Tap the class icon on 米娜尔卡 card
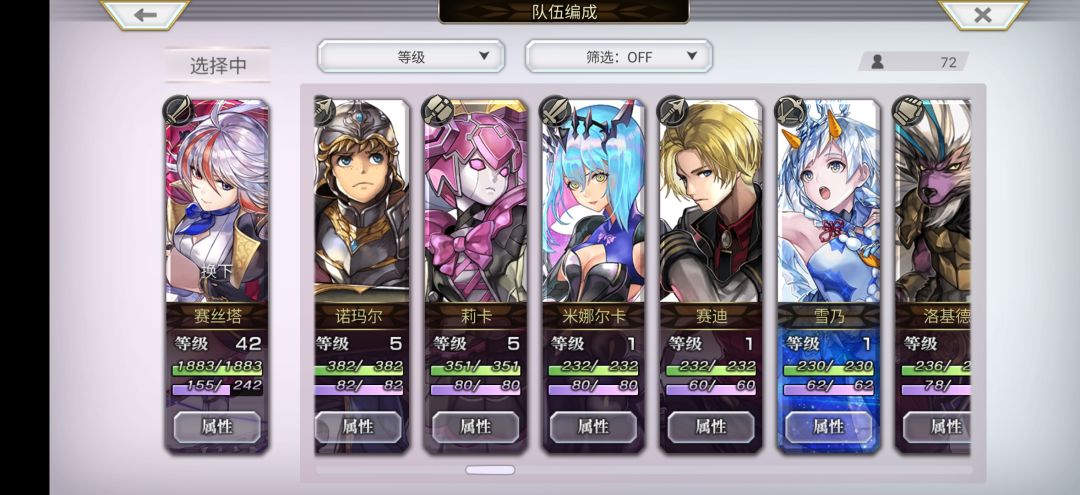Image resolution: width=1080 pixels, height=495 pixels. tap(555, 110)
